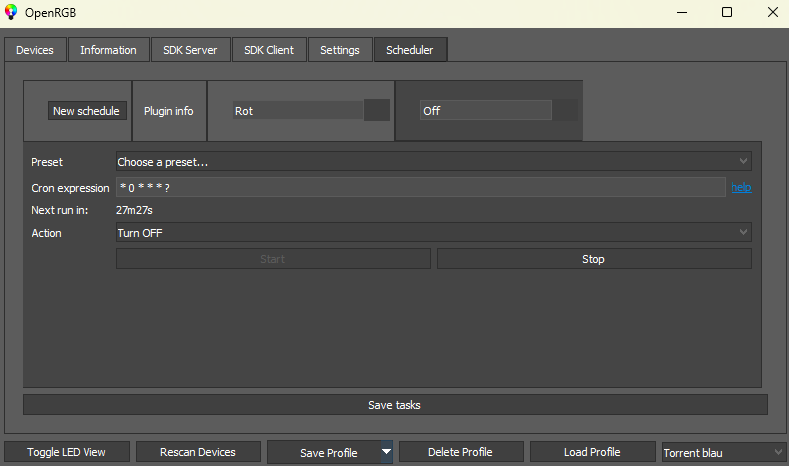This screenshot has height=466, width=789.
Task: Open the Torrent blau profile dropdown
Action: (x=724, y=452)
